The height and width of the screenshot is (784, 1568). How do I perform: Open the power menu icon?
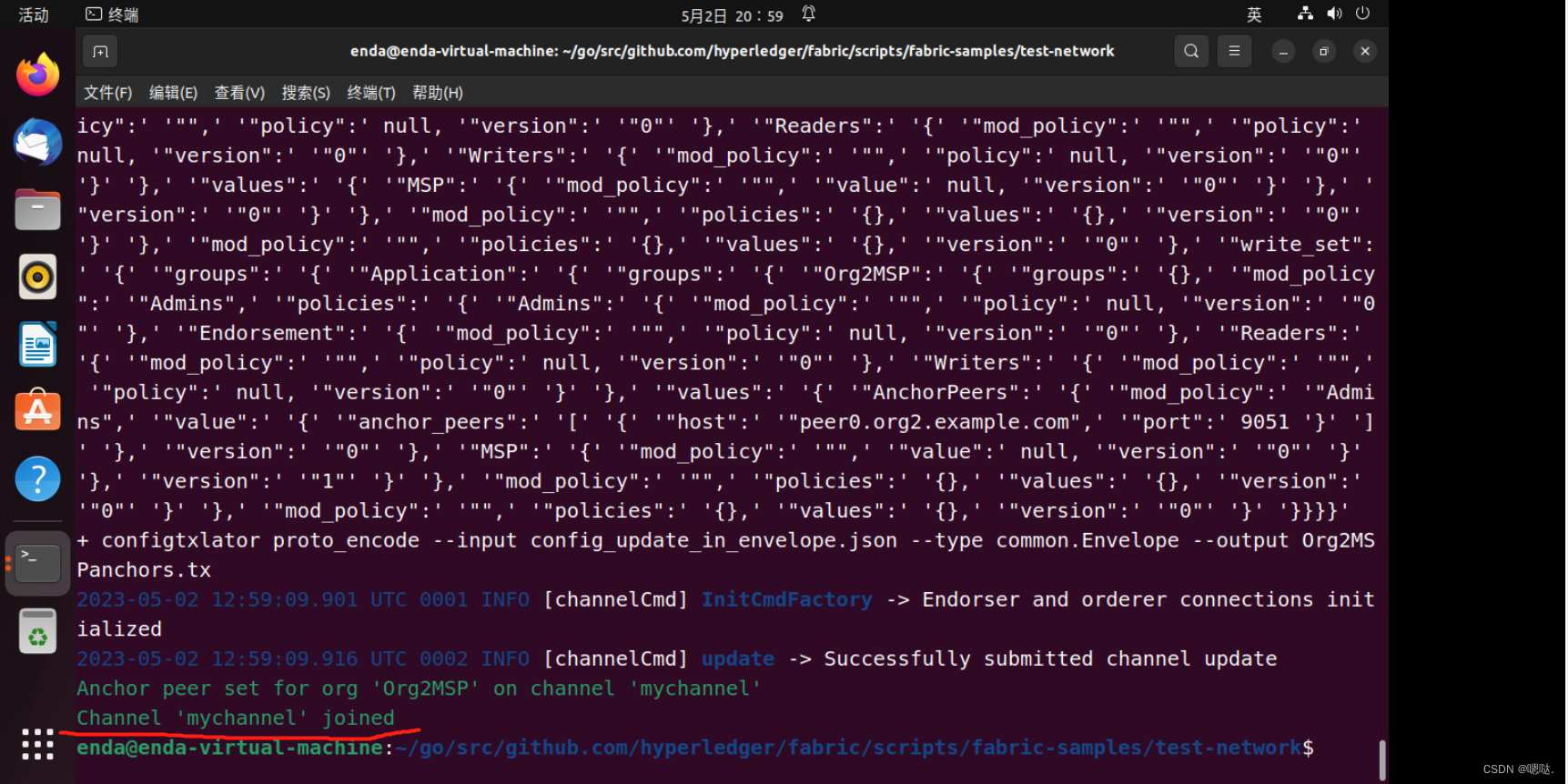pos(1362,14)
